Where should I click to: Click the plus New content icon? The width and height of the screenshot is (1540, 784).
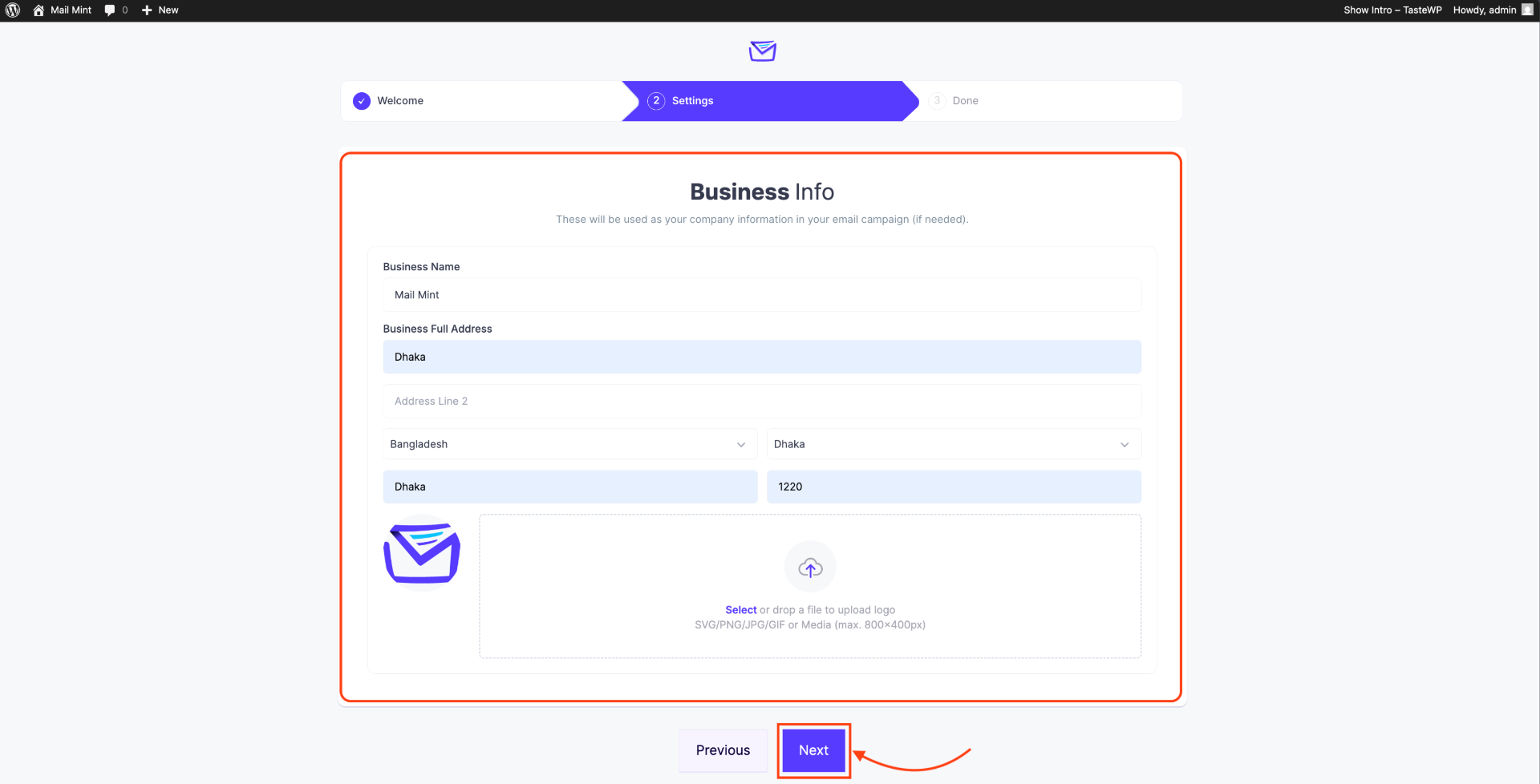click(147, 10)
